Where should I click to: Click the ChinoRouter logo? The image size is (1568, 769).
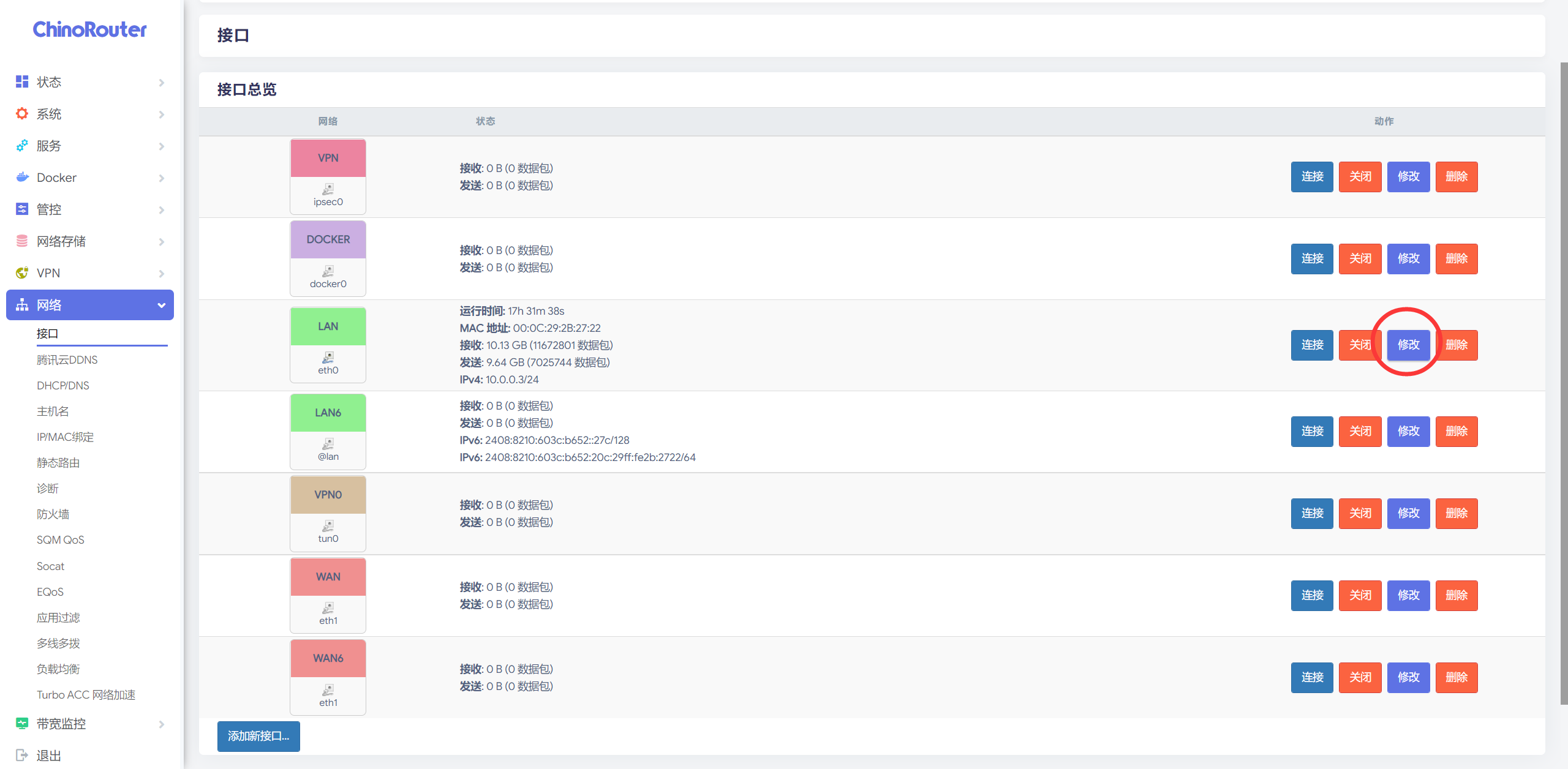pos(89,29)
